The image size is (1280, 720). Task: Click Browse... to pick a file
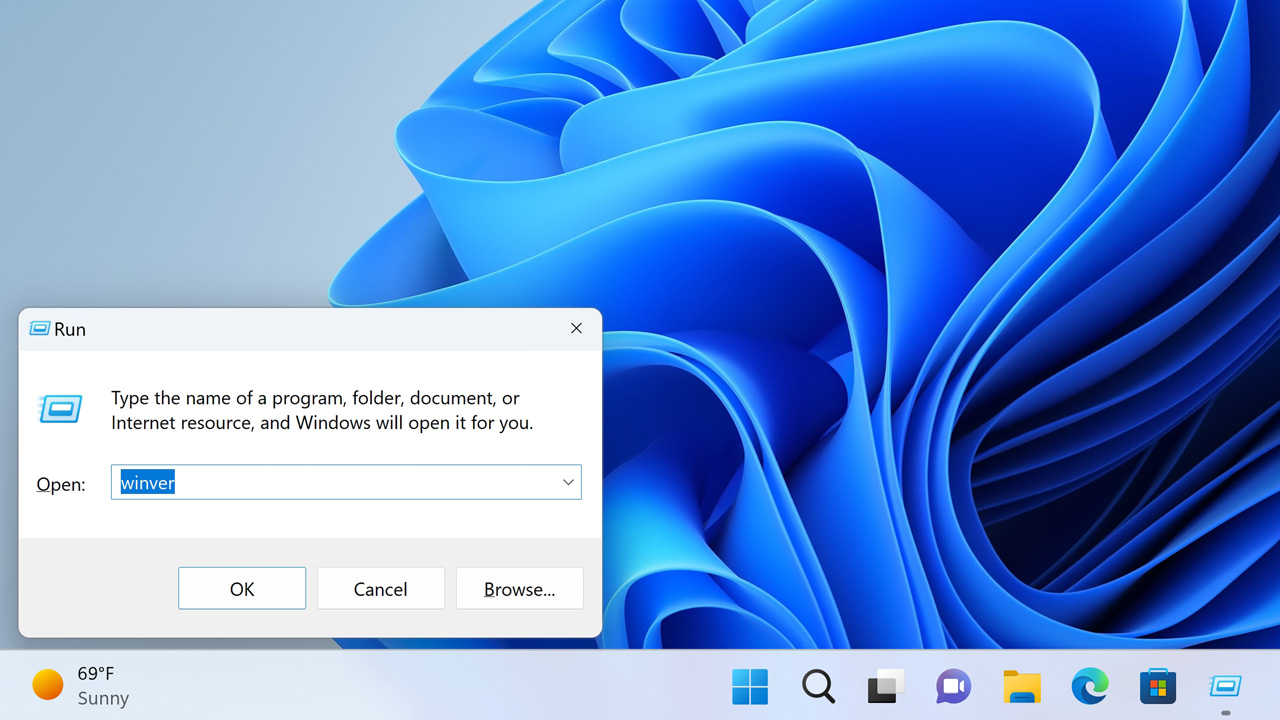(x=519, y=589)
